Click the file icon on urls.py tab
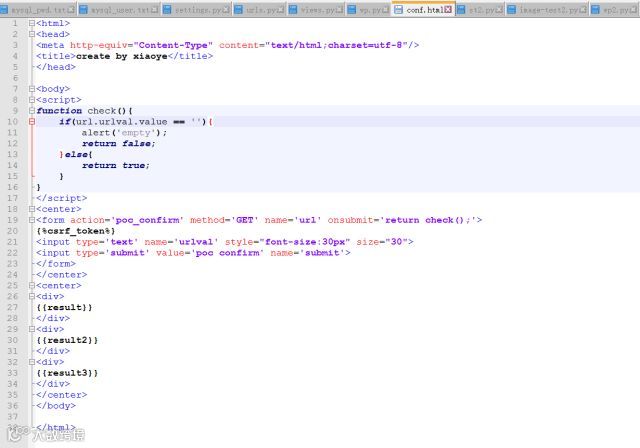 click(238, 9)
